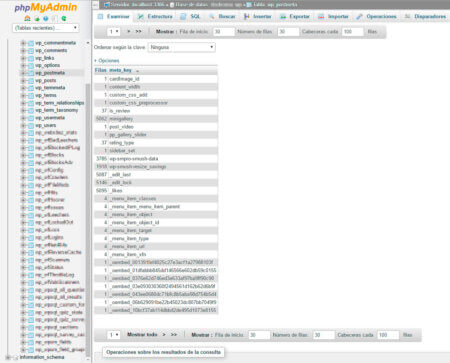Screen dimensions: 450x363
Task: Open the Operaciones tab
Action: click(x=377, y=16)
